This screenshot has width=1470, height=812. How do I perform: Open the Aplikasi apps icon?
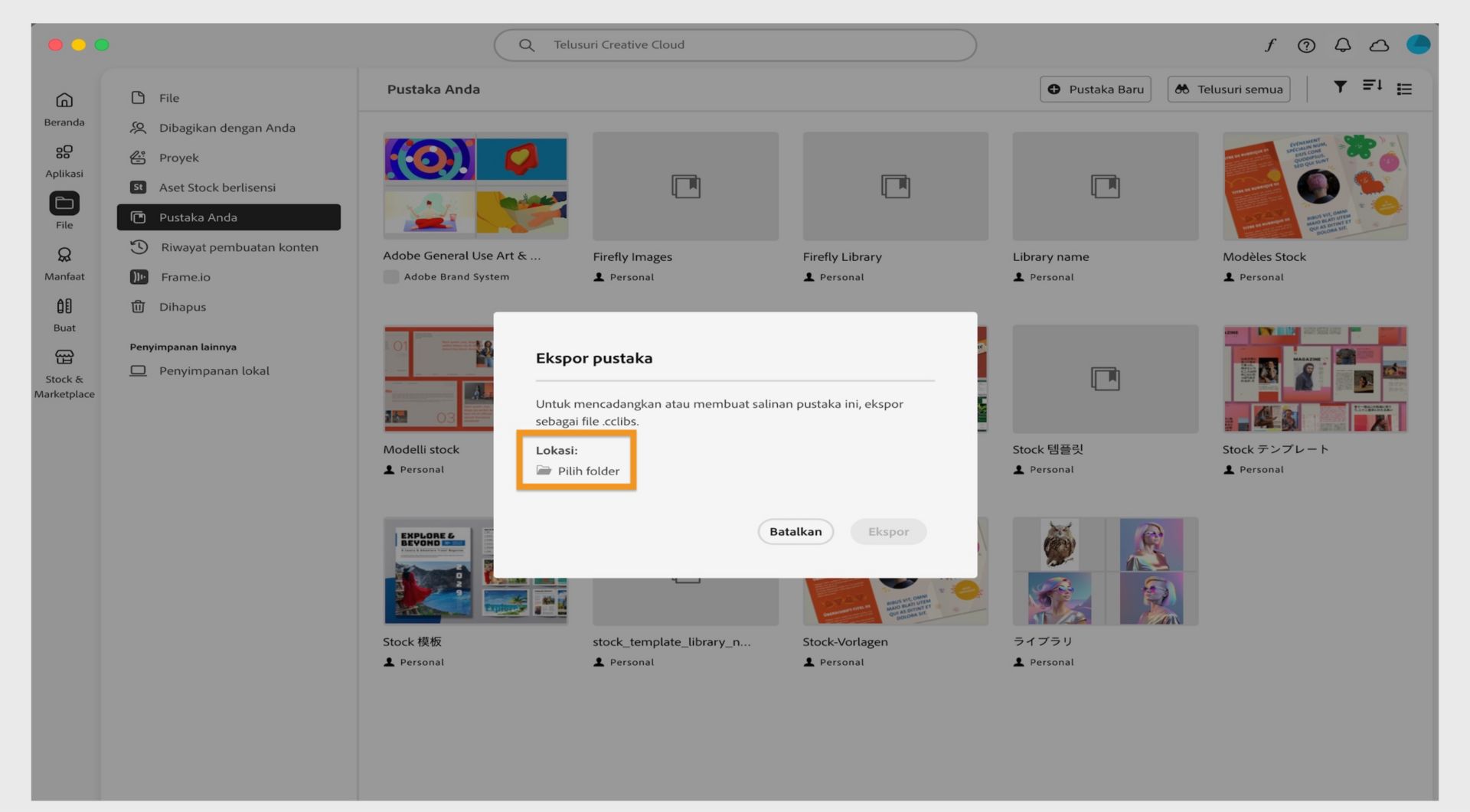(x=64, y=152)
